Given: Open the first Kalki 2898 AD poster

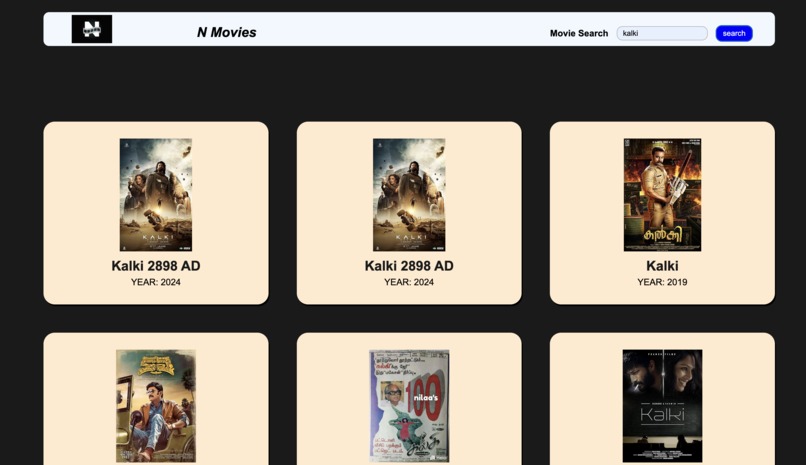Looking at the screenshot, I should 156,195.
